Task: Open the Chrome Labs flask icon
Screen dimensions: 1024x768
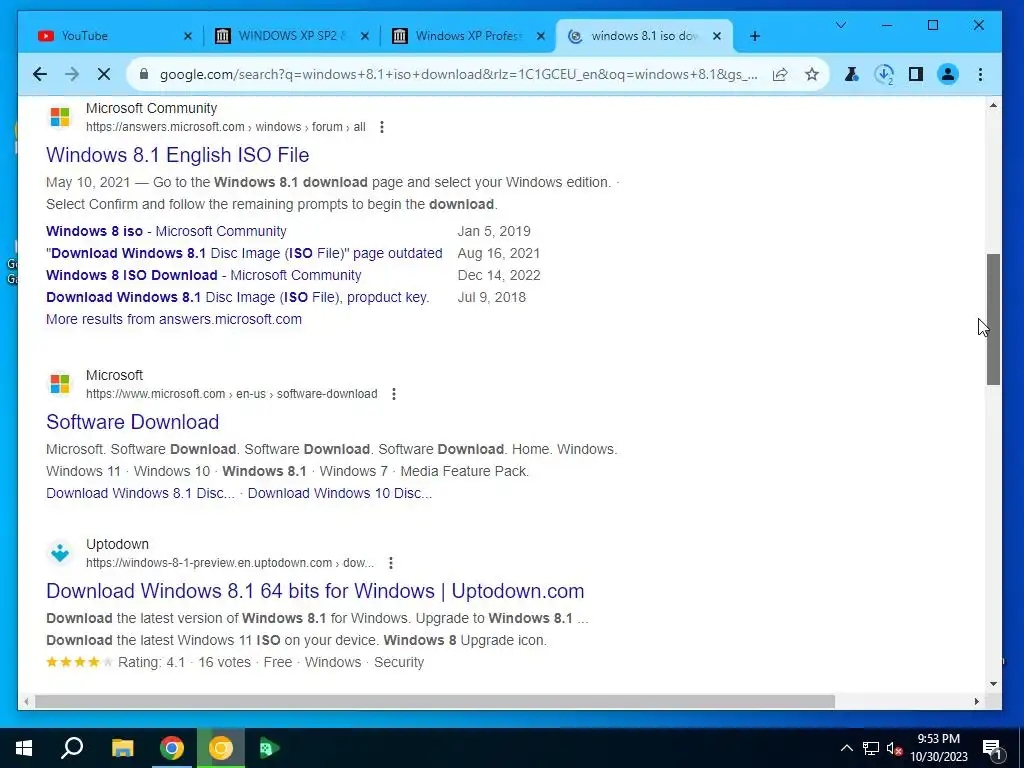Action: coord(852,74)
